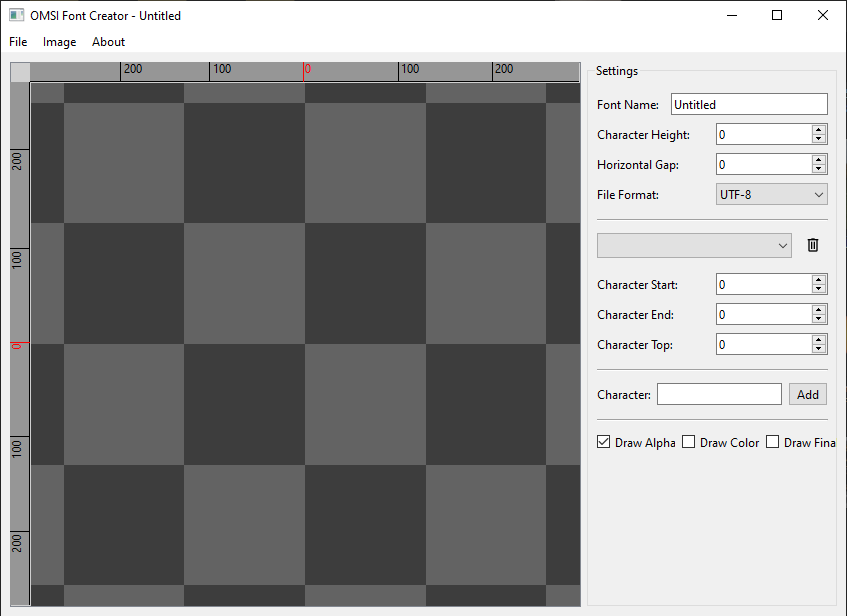The width and height of the screenshot is (847, 616).
Task: Increase Character Height with up arrow
Action: pyautogui.click(x=819, y=130)
